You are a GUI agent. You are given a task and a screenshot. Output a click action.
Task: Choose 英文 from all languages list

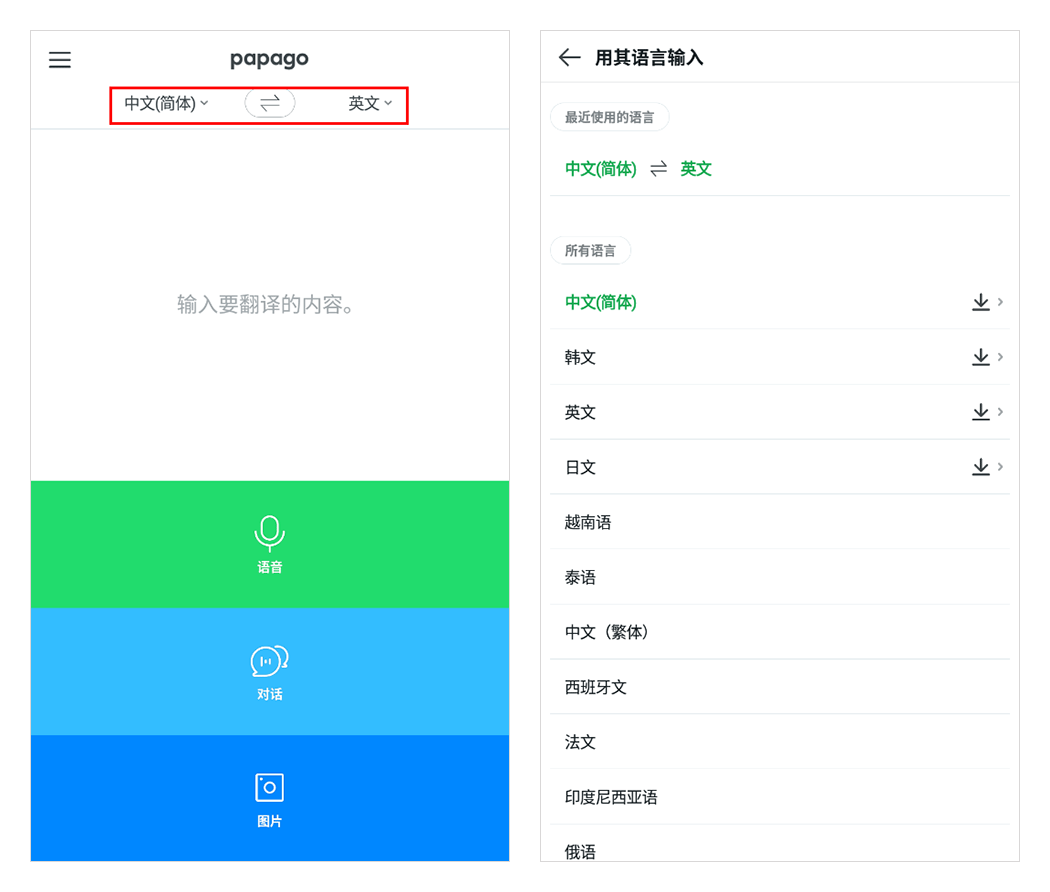pos(779,412)
